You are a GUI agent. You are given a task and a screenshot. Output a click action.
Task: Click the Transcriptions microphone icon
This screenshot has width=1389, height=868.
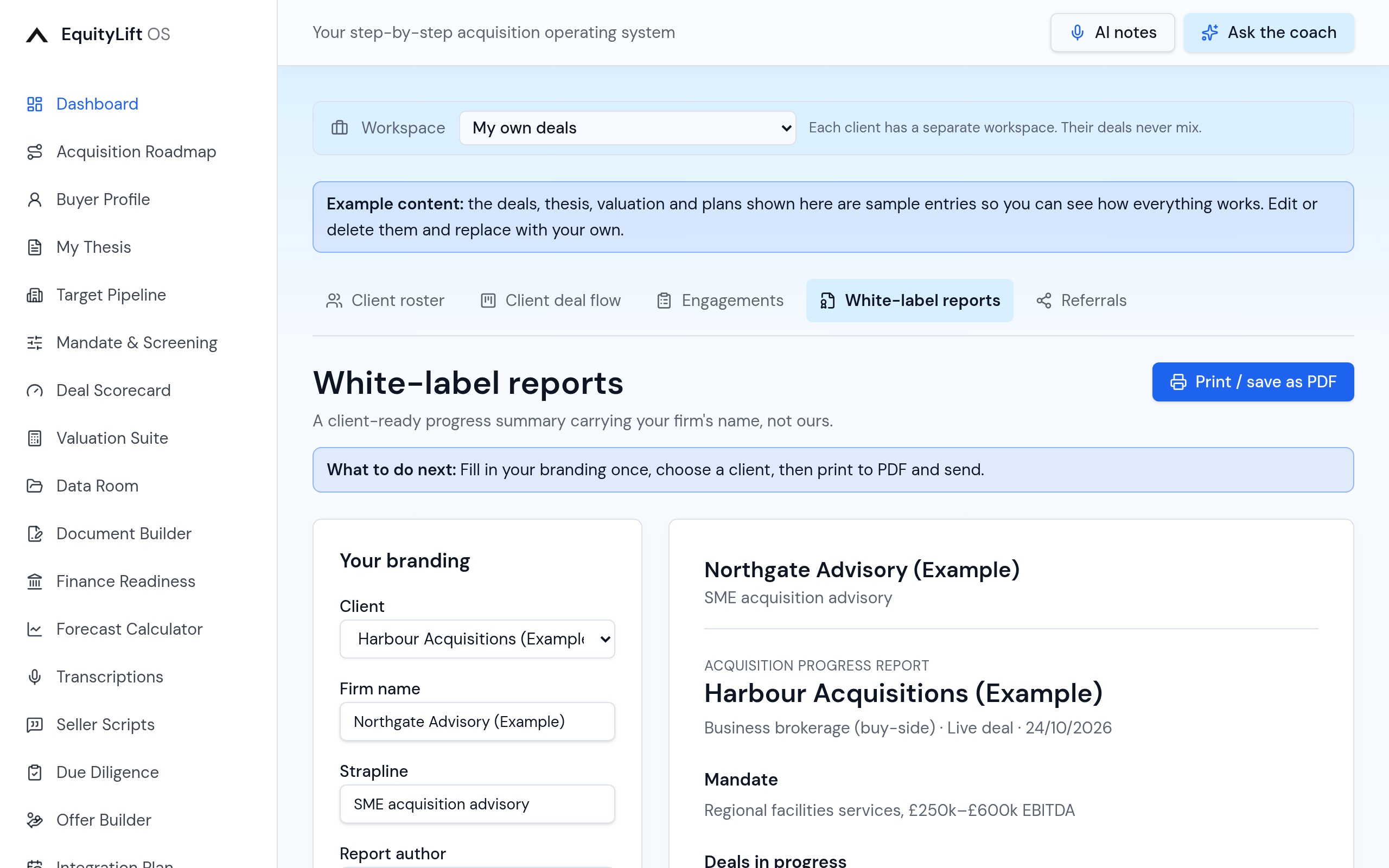coord(35,677)
